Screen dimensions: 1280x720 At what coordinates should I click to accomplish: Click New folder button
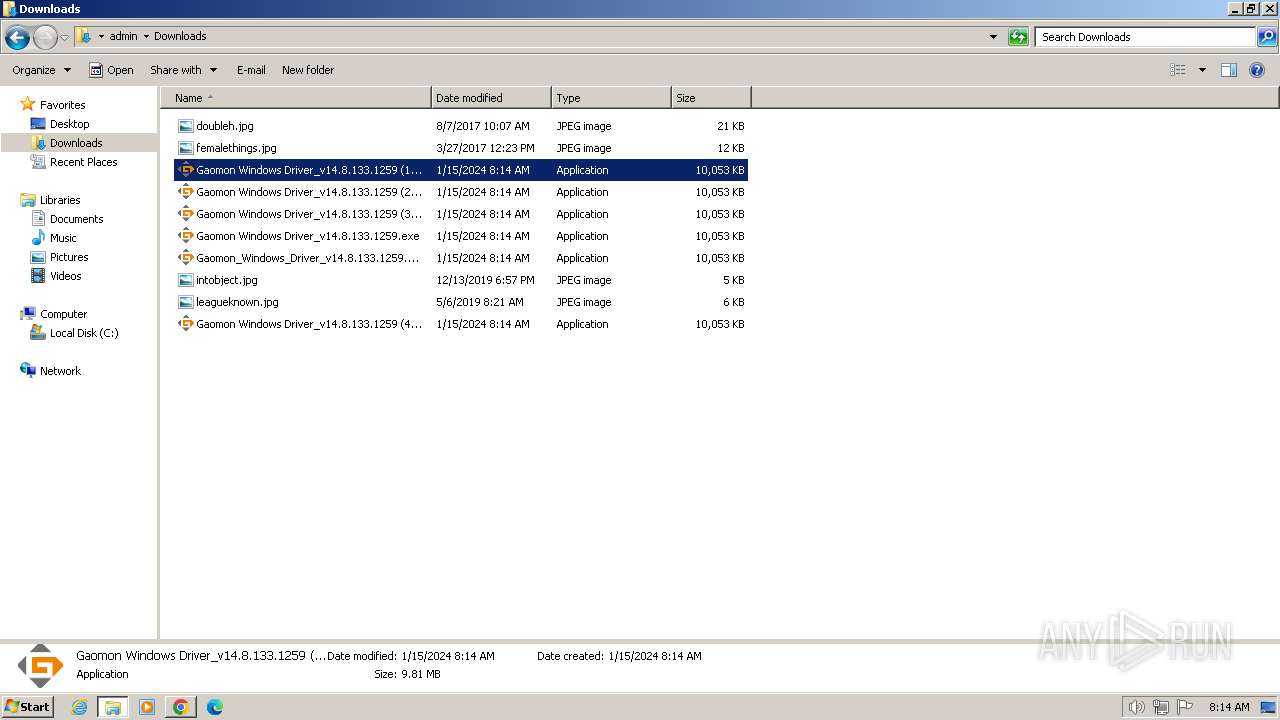point(308,70)
